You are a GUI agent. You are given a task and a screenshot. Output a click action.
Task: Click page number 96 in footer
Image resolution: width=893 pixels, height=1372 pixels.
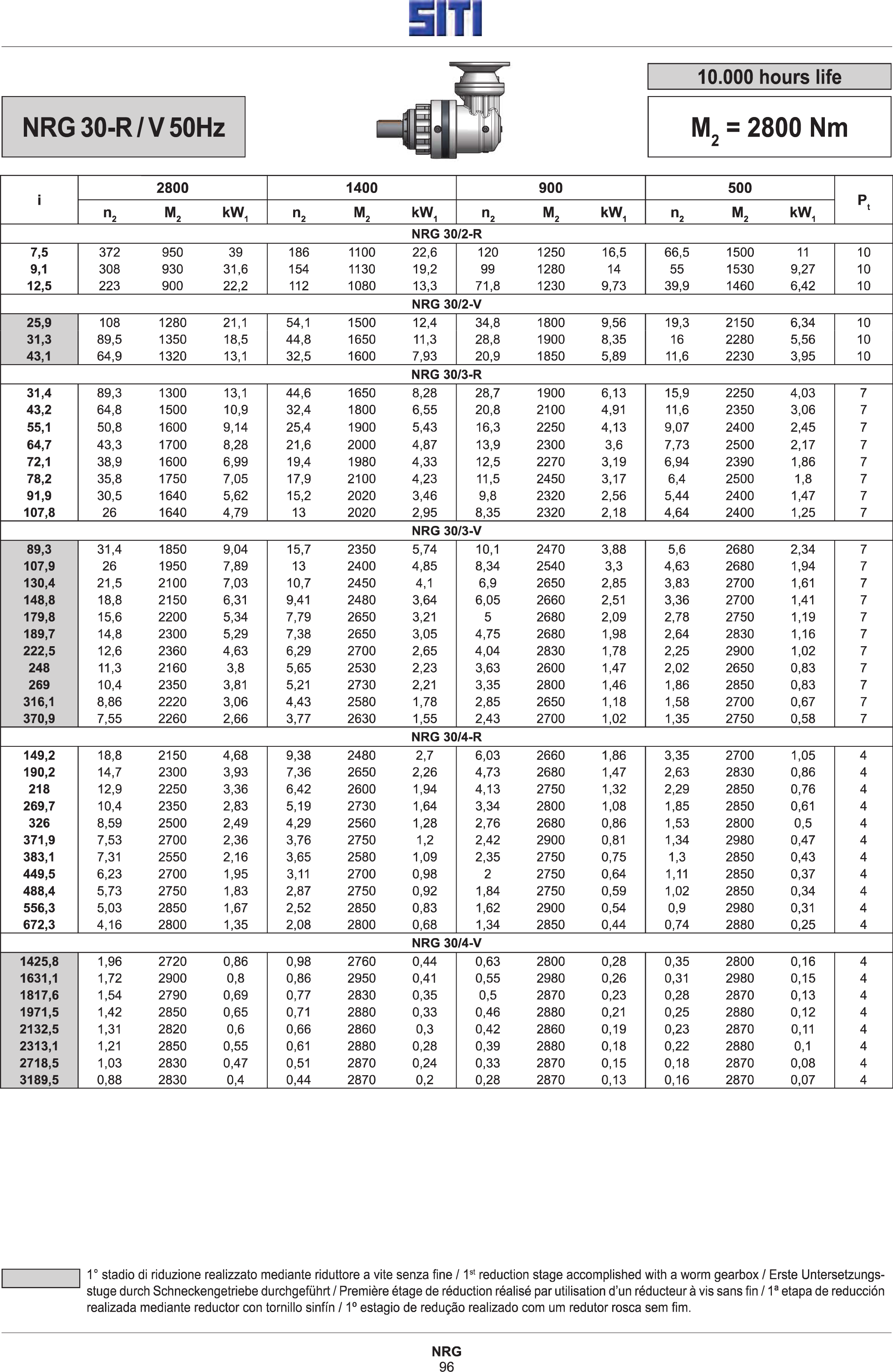point(446,1366)
